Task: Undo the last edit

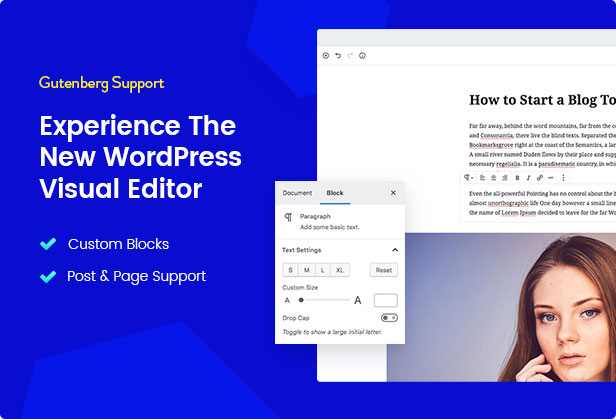Action: 338,55
